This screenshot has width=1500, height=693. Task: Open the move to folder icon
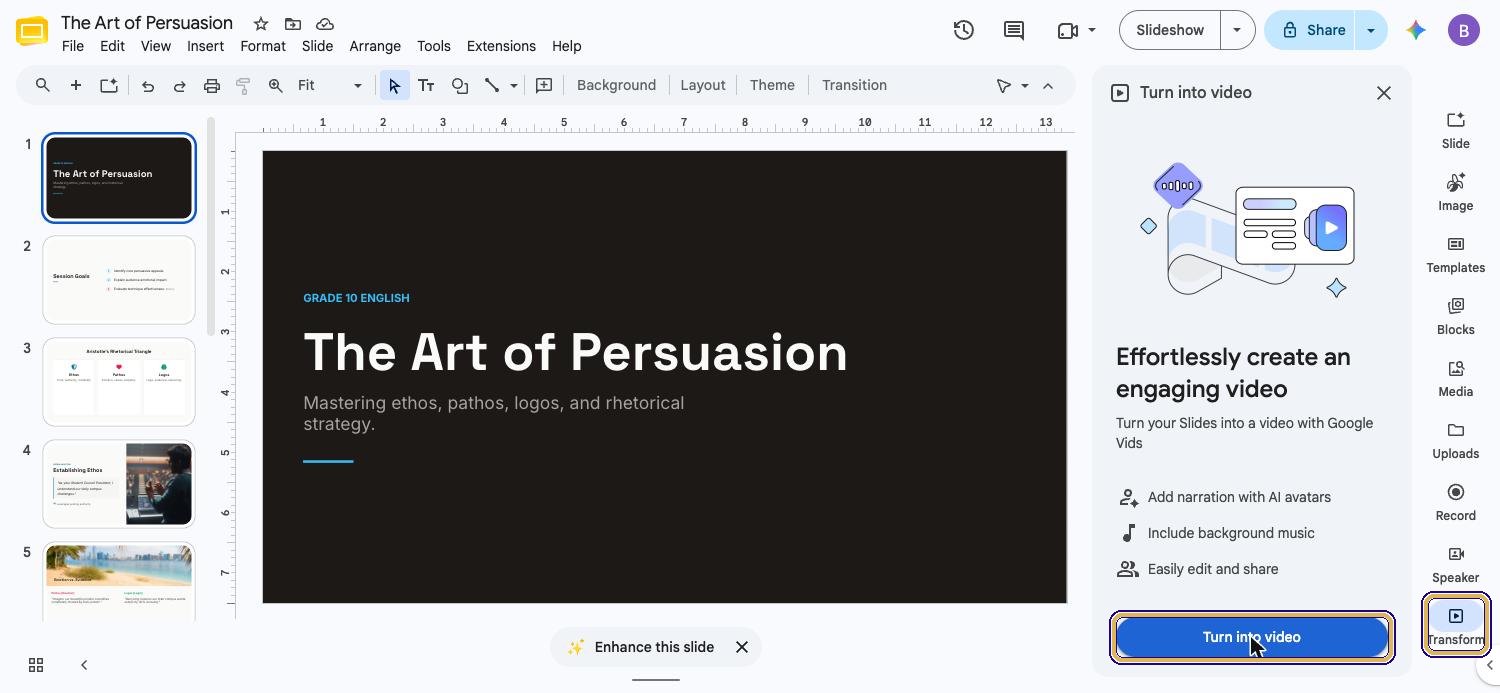point(292,24)
